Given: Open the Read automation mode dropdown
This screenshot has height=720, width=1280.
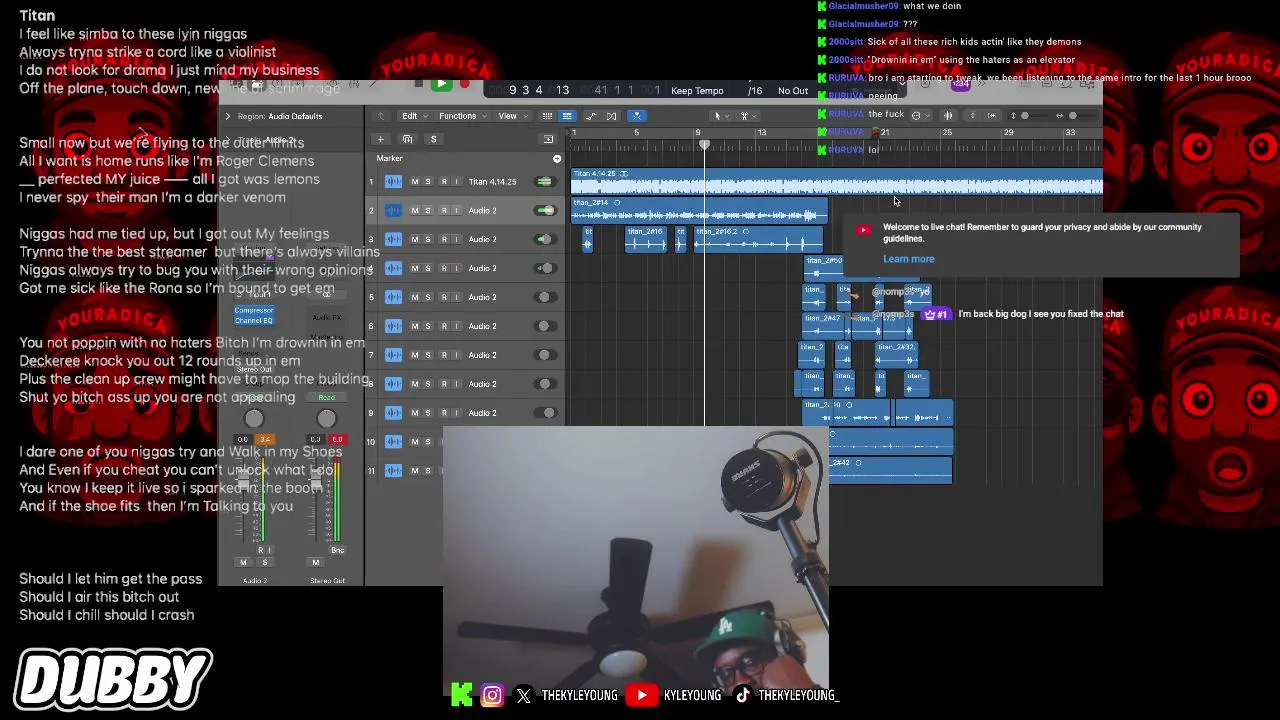Looking at the screenshot, I should click(326, 398).
